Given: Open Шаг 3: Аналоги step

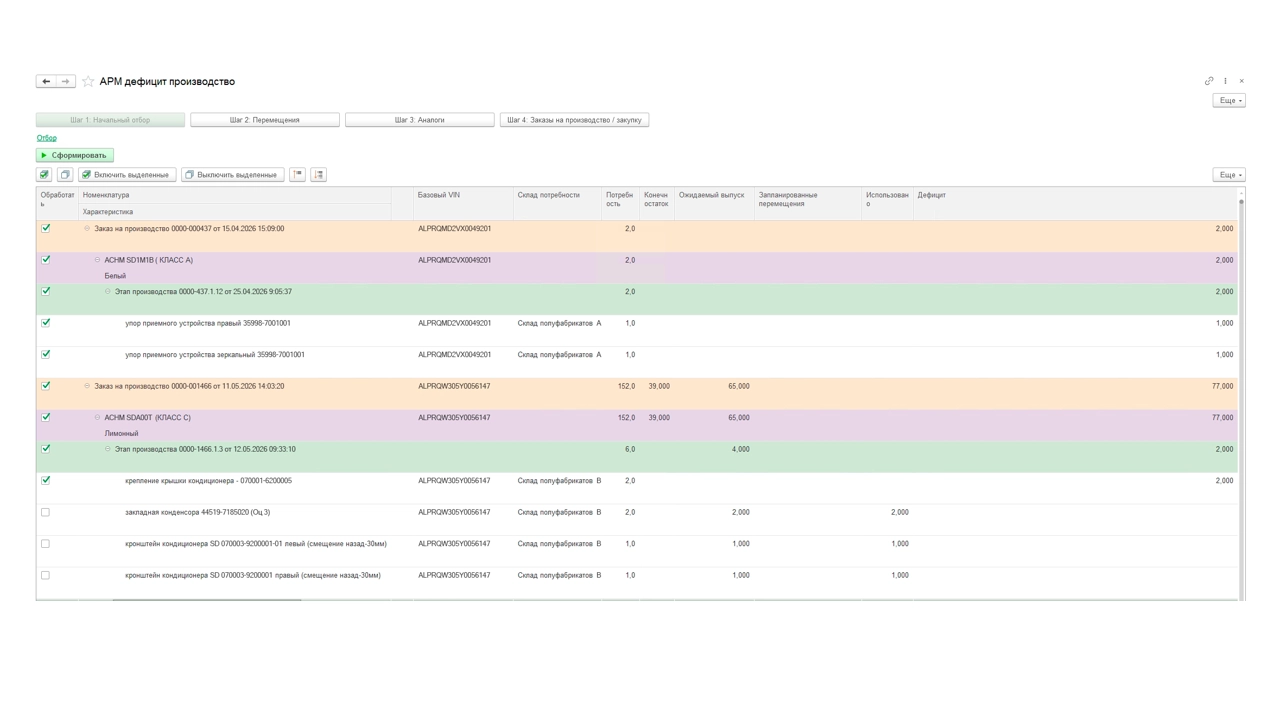Looking at the screenshot, I should (420, 120).
